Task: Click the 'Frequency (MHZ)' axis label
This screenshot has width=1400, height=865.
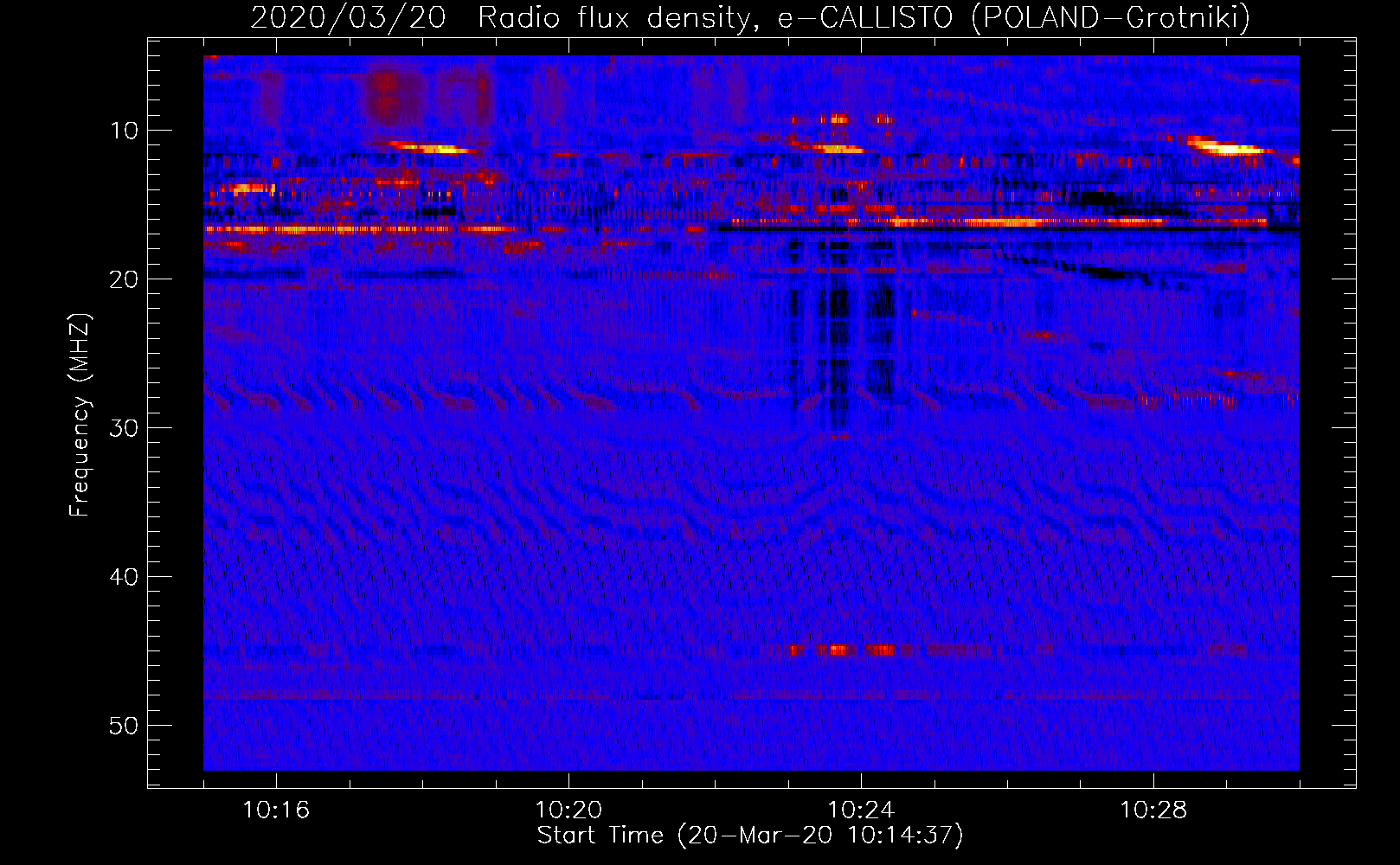Action: (x=80, y=415)
